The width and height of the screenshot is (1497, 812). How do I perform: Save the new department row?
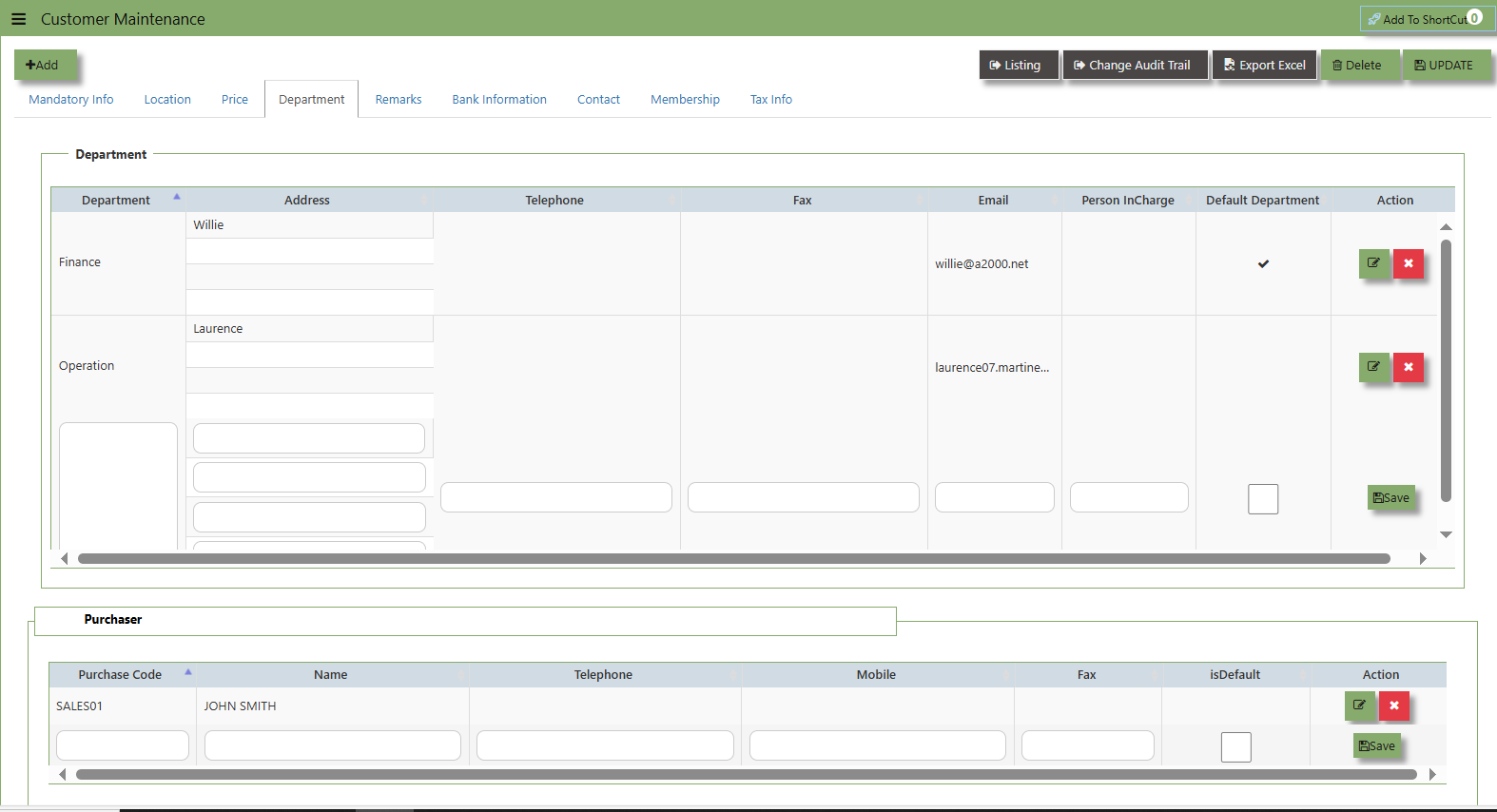tap(1391, 497)
